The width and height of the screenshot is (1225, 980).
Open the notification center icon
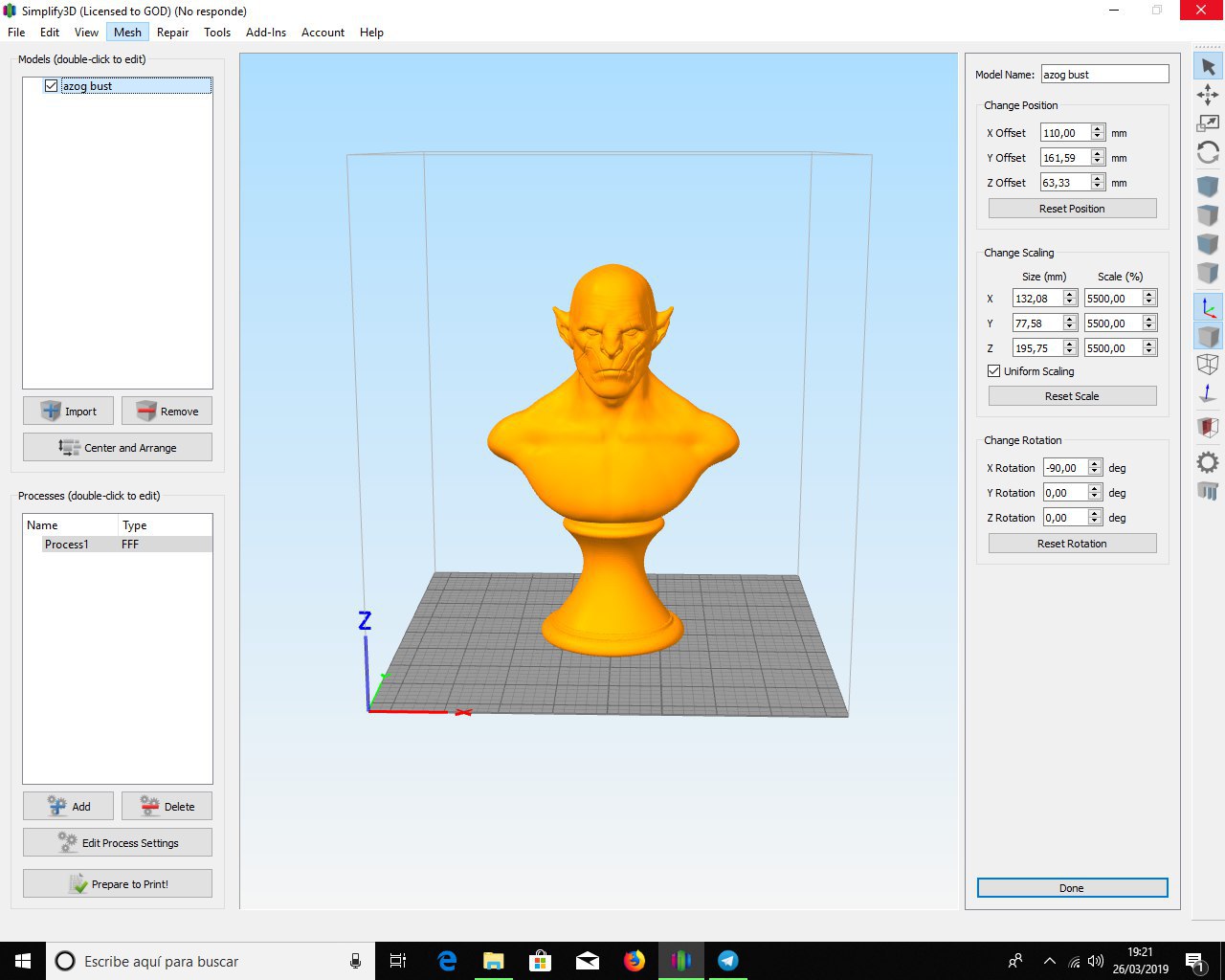1194,961
